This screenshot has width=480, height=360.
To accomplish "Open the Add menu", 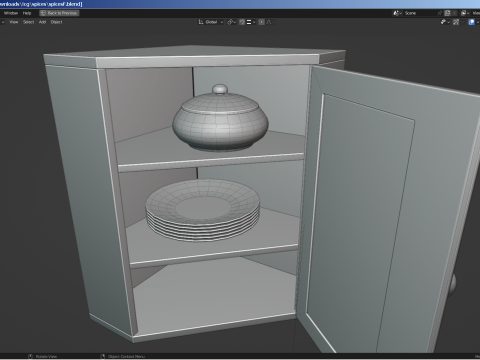I will click(42, 22).
